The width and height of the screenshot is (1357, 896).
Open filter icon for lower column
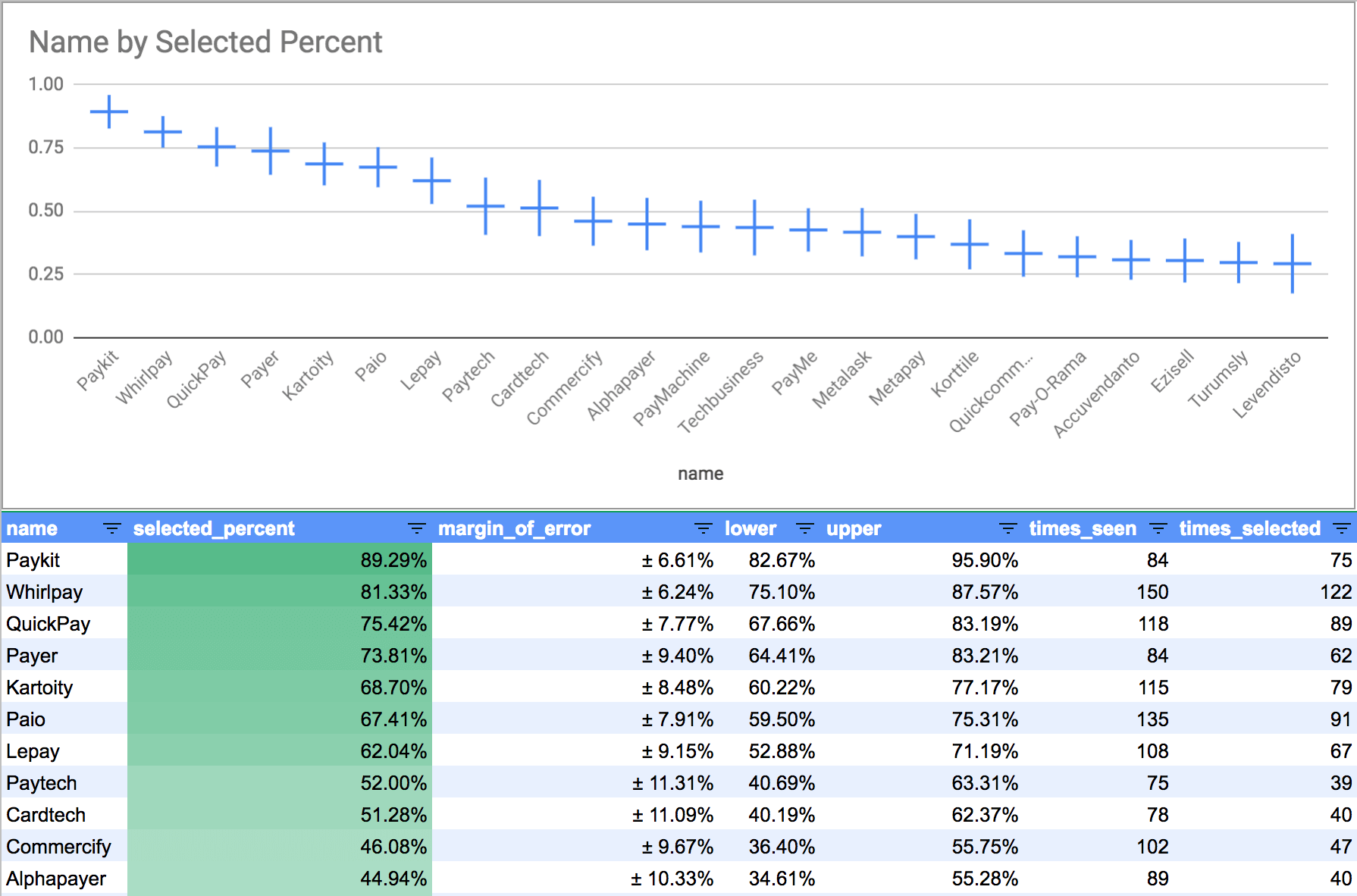[804, 528]
